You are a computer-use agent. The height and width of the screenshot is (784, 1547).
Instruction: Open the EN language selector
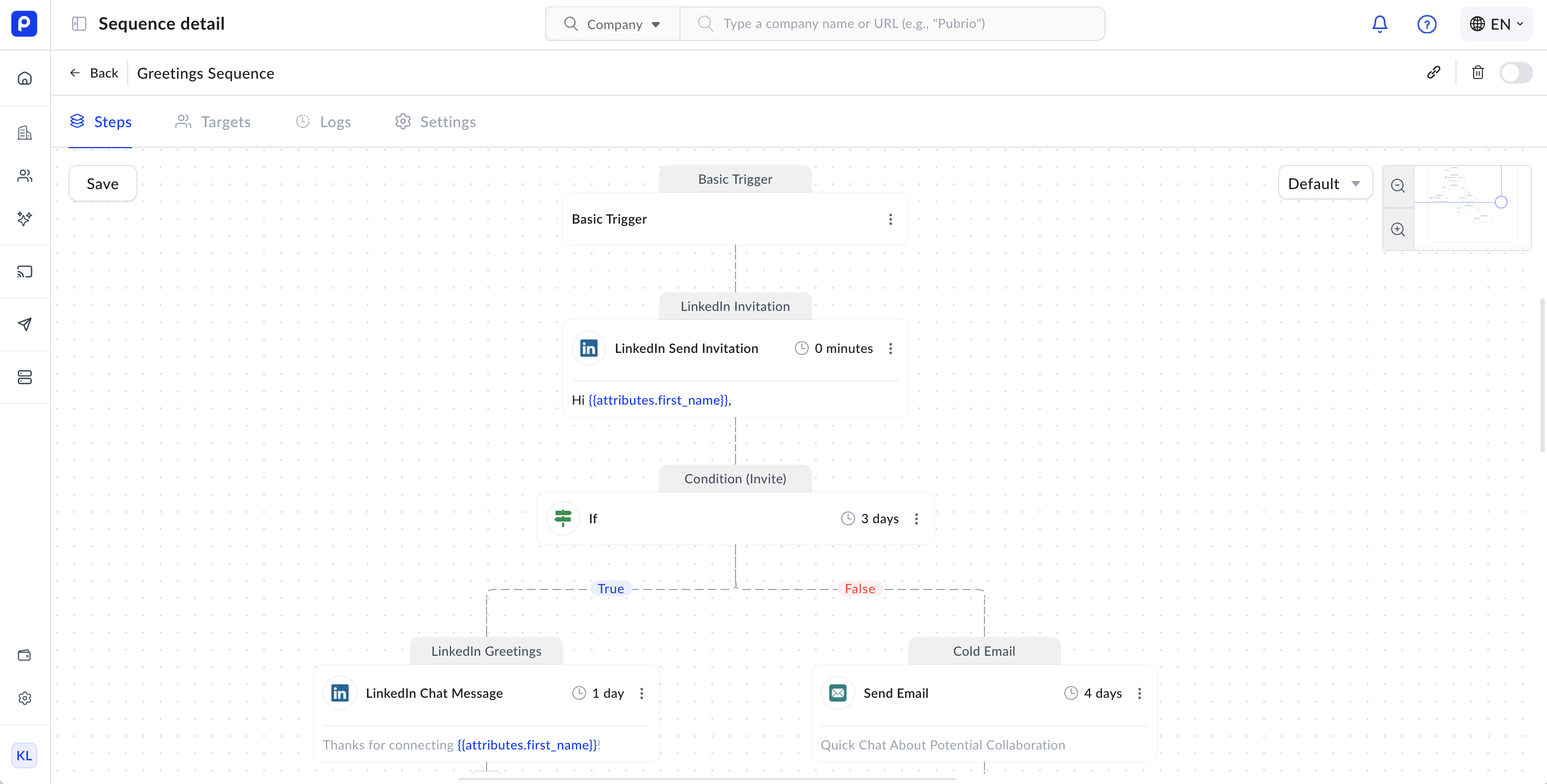click(x=1495, y=24)
